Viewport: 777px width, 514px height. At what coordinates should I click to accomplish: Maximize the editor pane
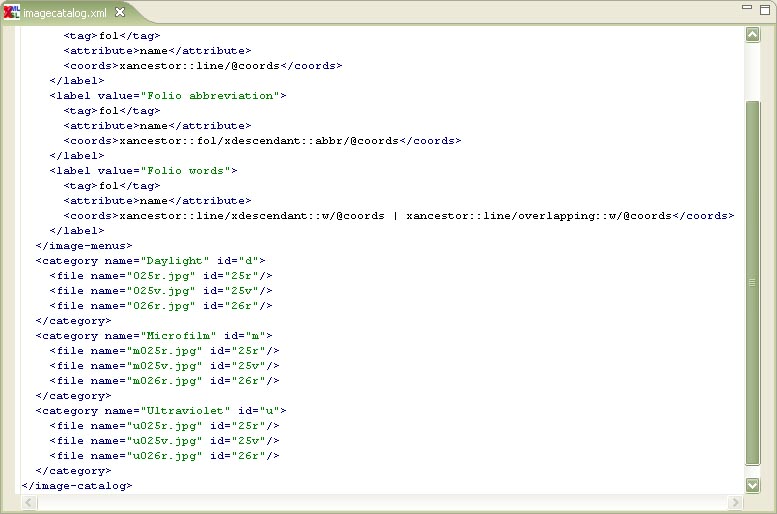click(765, 9)
